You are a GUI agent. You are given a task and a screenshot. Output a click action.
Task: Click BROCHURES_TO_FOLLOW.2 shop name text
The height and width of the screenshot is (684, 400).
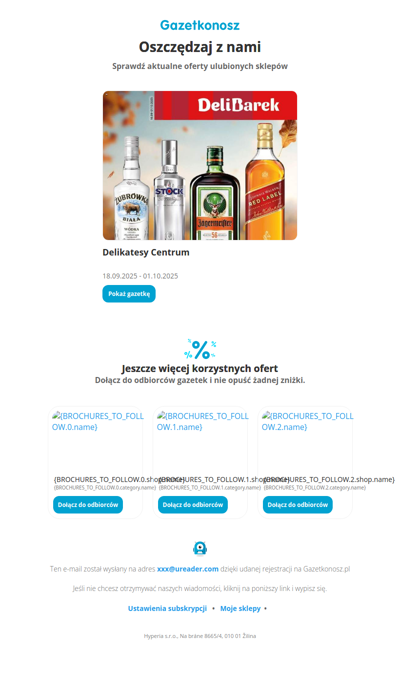(x=329, y=479)
